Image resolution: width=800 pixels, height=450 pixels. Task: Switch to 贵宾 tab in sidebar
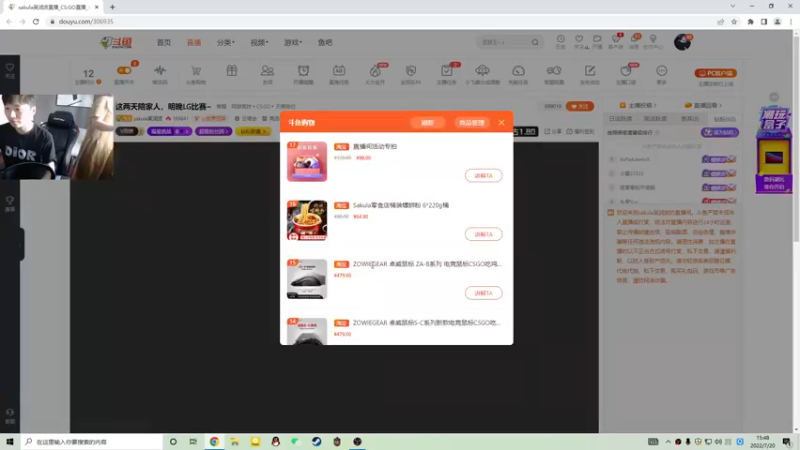[689, 118]
